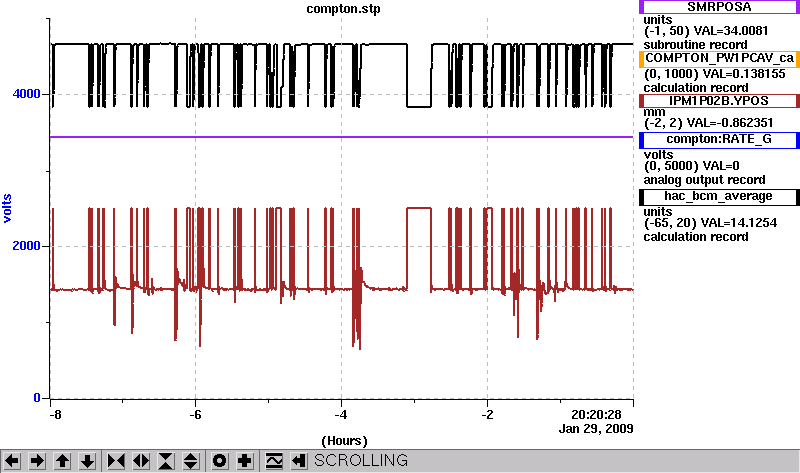Select the hac_bcm_average legend entry
The width and height of the screenshot is (800, 473).
719,197
